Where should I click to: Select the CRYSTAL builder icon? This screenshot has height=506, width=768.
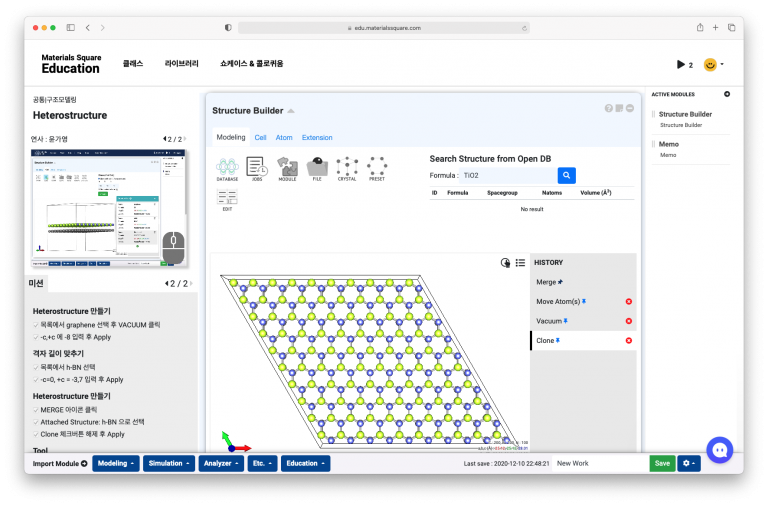pyautogui.click(x=347, y=167)
